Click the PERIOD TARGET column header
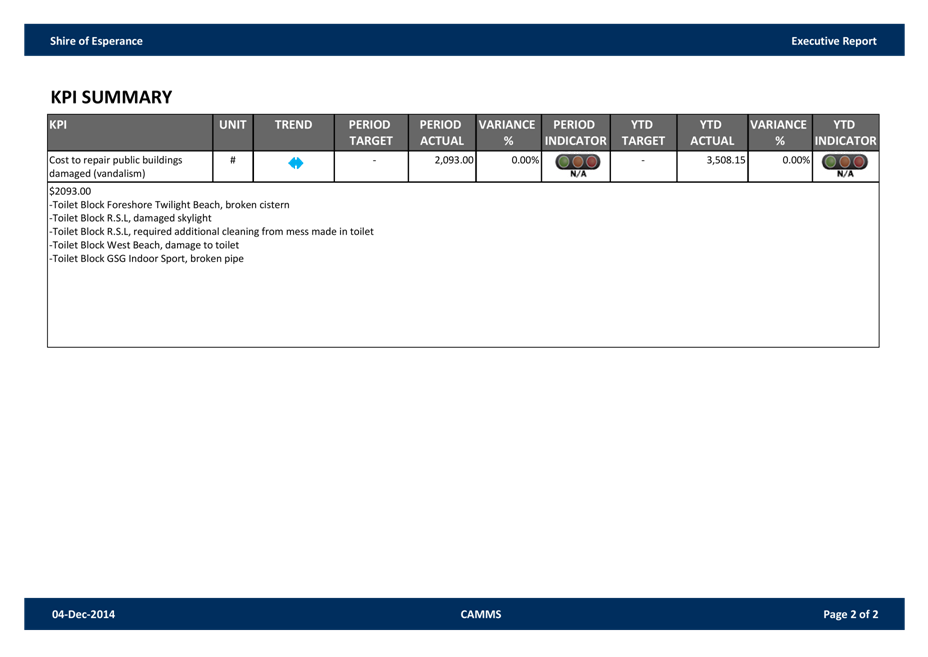Viewport: 928px width, 657px height. click(370, 133)
